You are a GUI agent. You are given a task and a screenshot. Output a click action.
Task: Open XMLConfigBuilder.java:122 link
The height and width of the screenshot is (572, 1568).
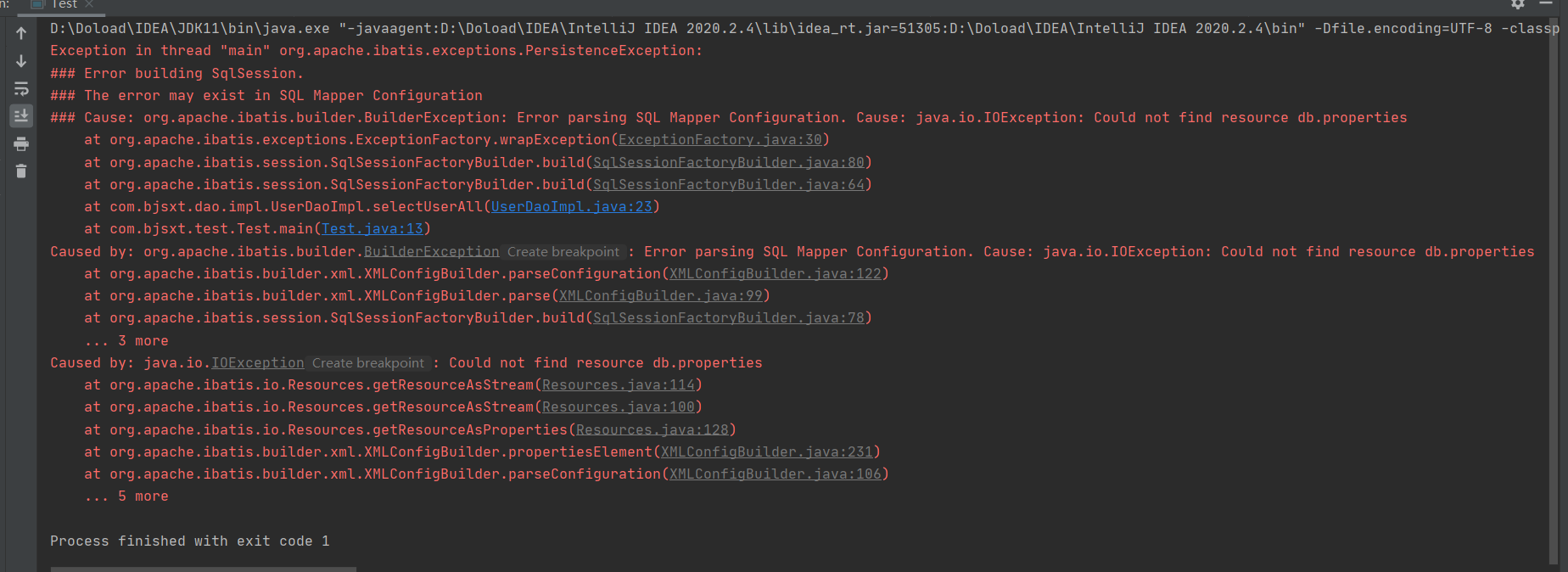[776, 274]
